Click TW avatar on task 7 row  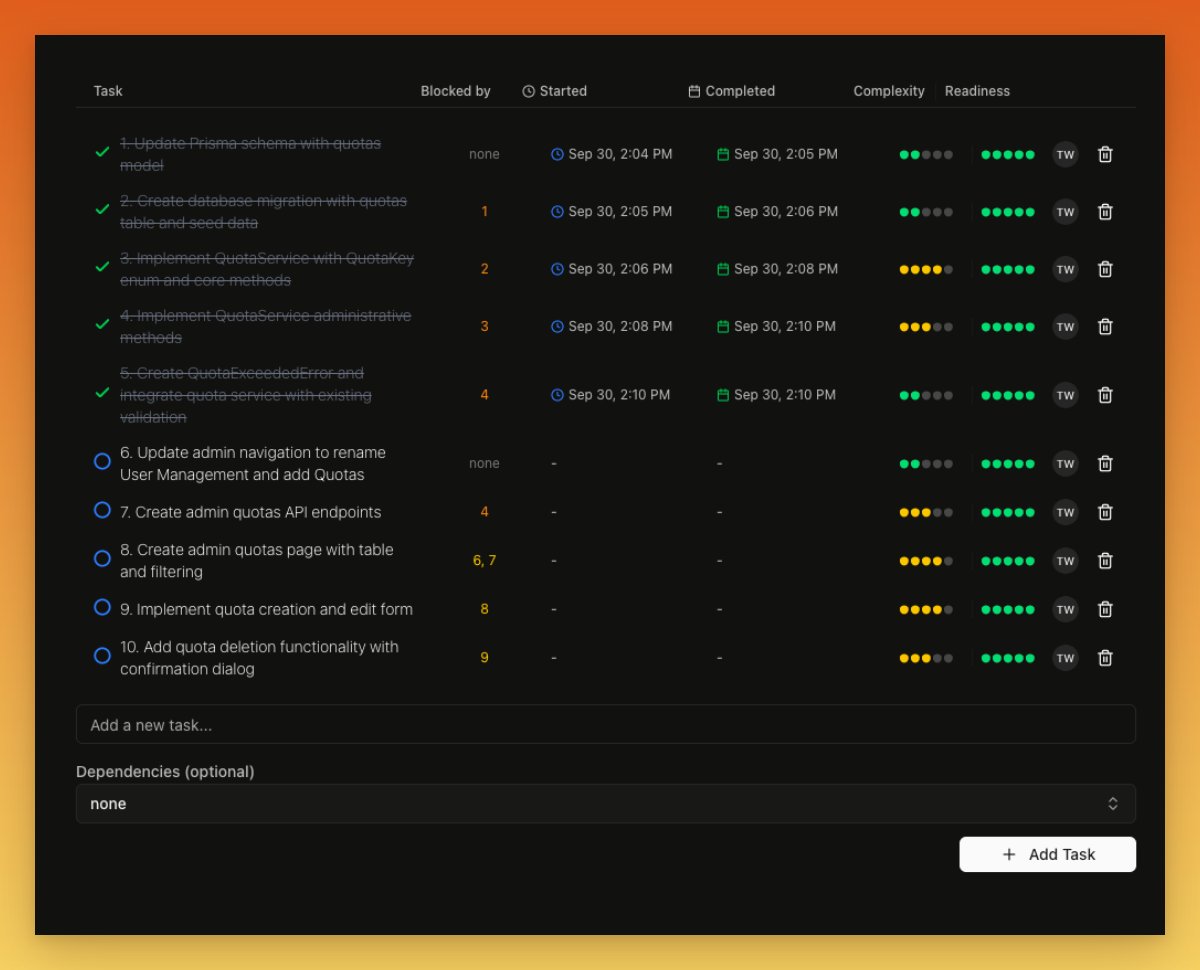pyautogui.click(x=1065, y=512)
